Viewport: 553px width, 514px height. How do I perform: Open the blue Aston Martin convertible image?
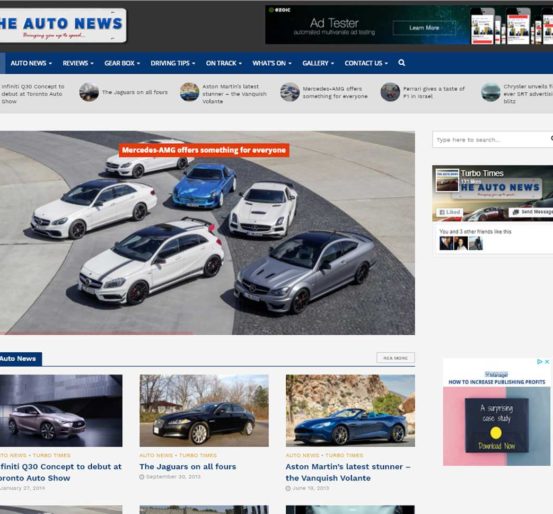[350, 411]
